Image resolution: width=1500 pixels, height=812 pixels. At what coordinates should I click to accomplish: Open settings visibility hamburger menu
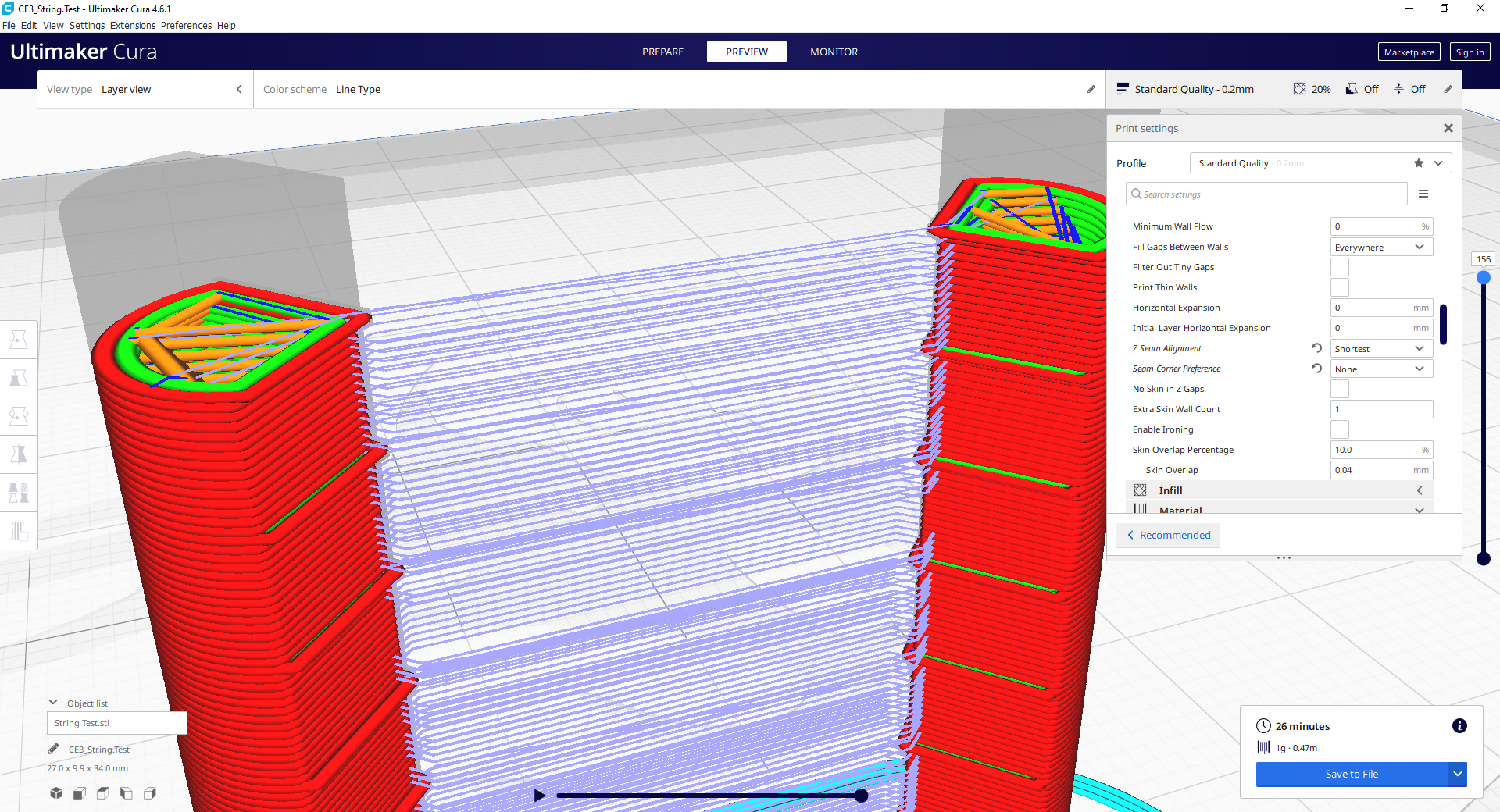click(x=1423, y=194)
